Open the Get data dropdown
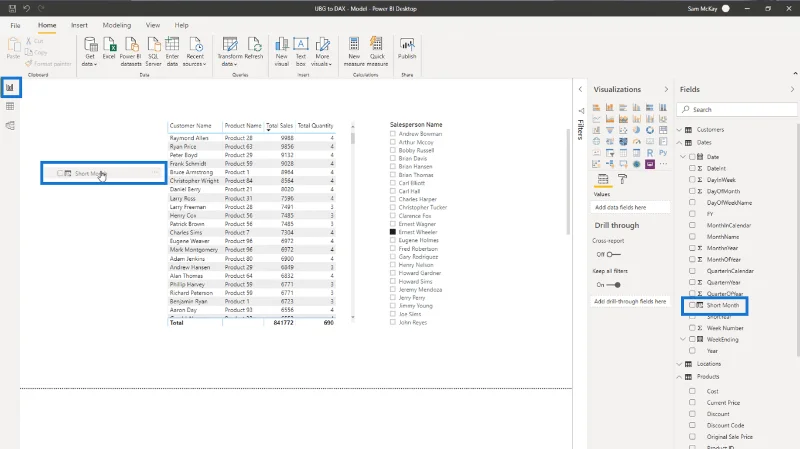Image resolution: width=800 pixels, height=449 pixels. click(x=90, y=52)
